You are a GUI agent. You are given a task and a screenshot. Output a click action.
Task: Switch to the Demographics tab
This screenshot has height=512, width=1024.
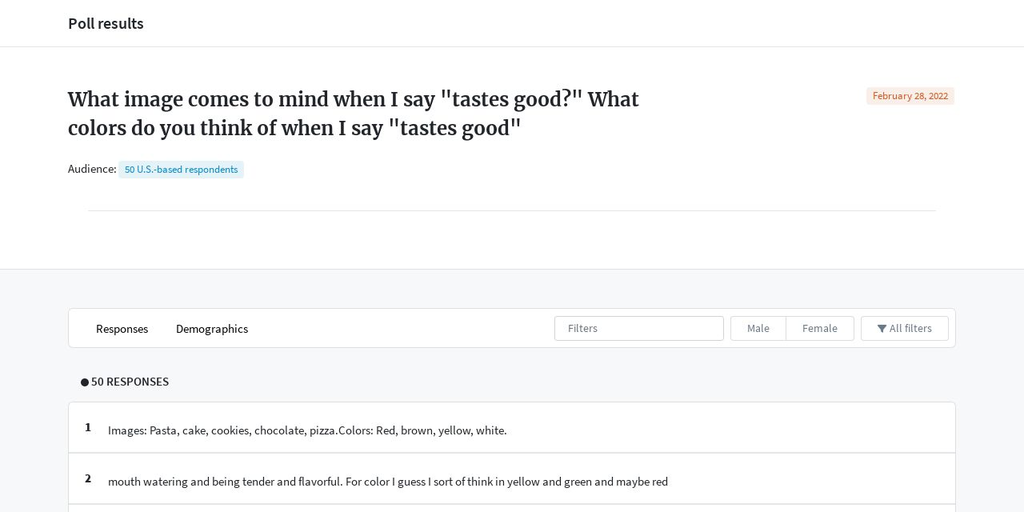coord(212,329)
